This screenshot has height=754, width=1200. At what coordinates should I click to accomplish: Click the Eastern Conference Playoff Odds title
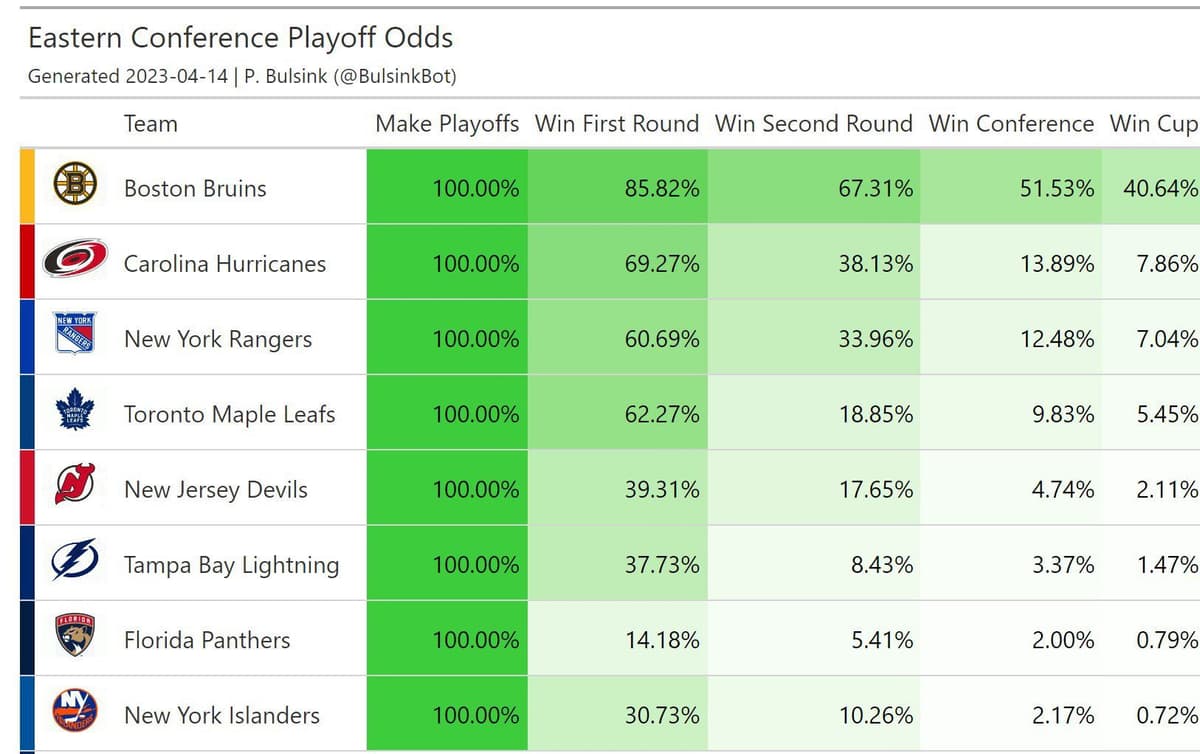tap(240, 38)
